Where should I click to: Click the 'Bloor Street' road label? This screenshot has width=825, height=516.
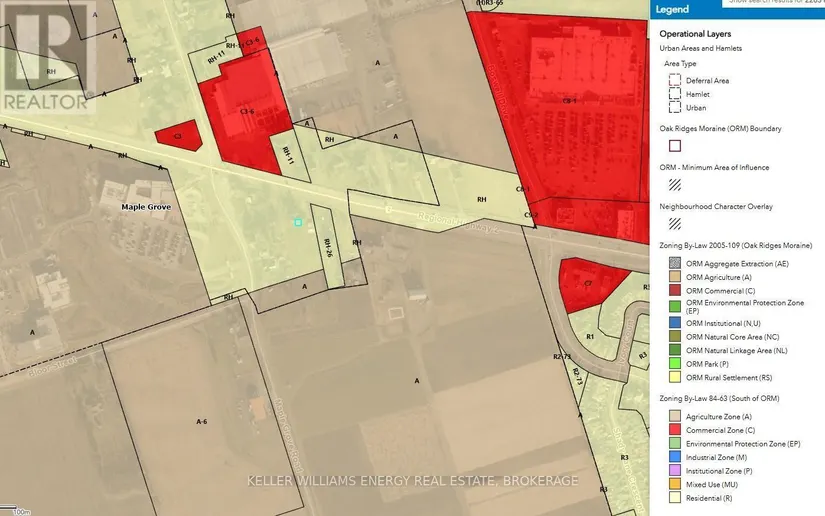click(x=53, y=366)
